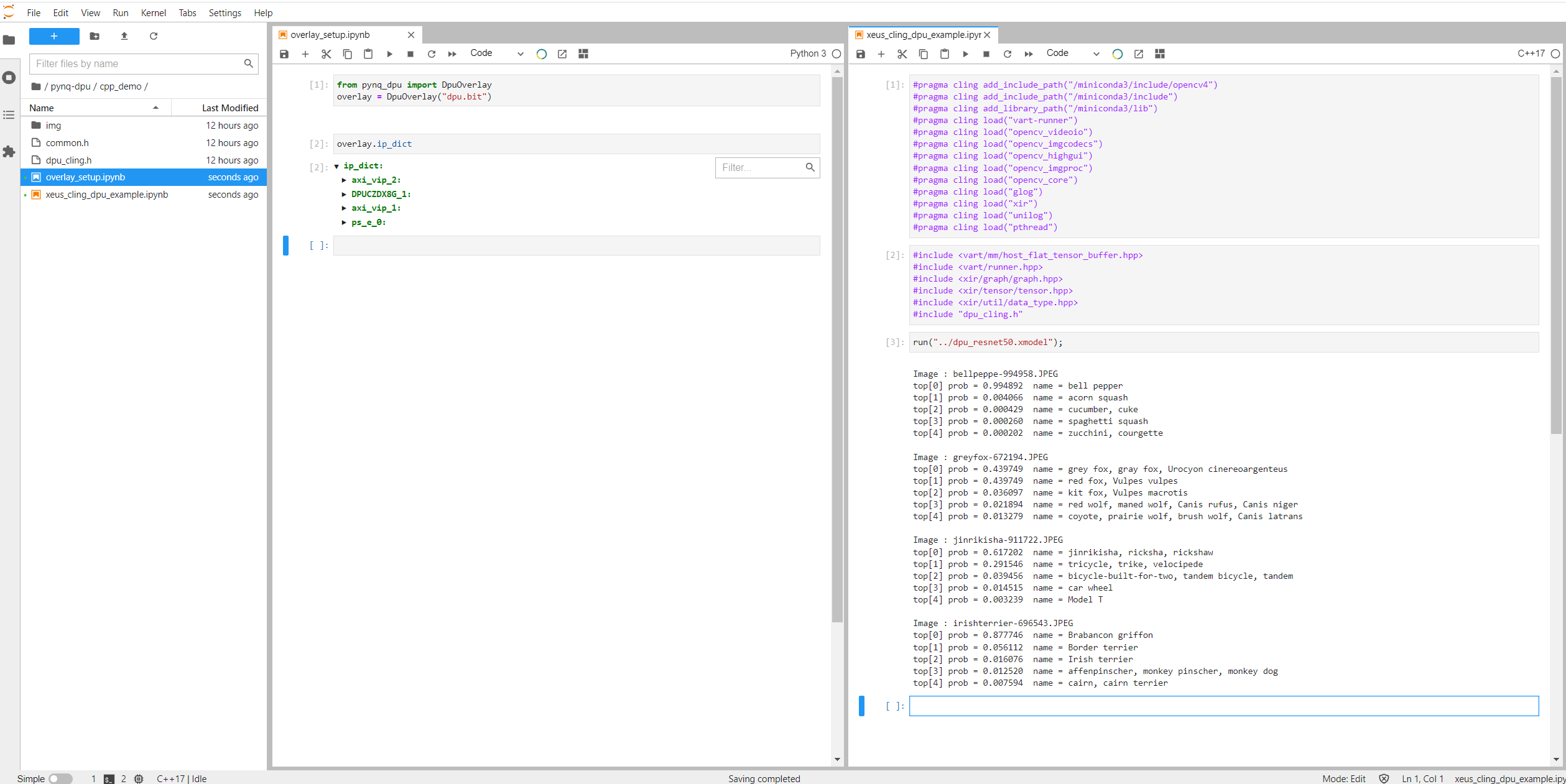Save overlay_setup notebook
Screen dimensions: 1566x784
coord(284,54)
